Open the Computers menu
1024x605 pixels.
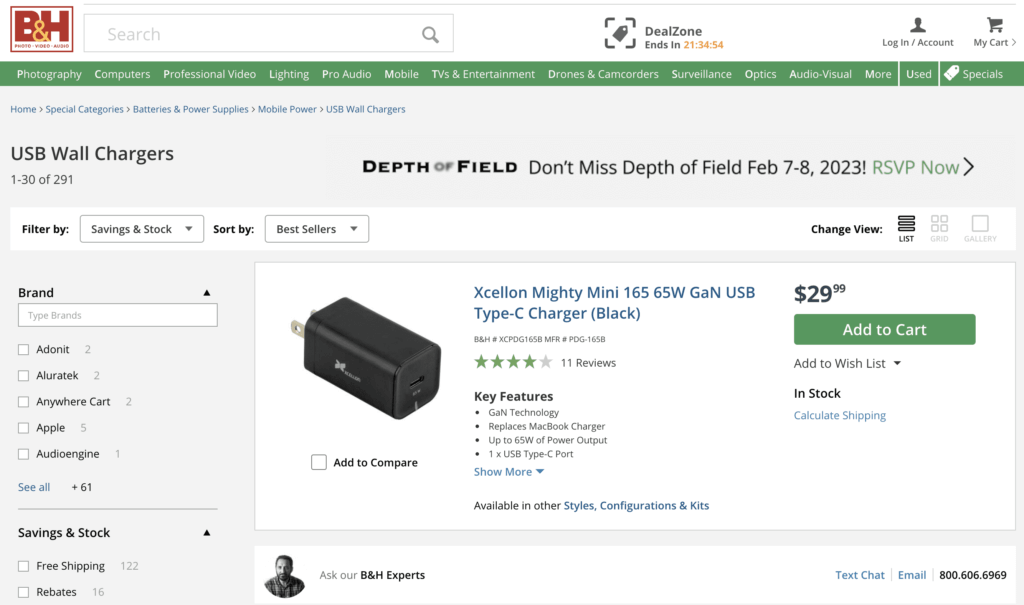pyautogui.click(x=122, y=74)
